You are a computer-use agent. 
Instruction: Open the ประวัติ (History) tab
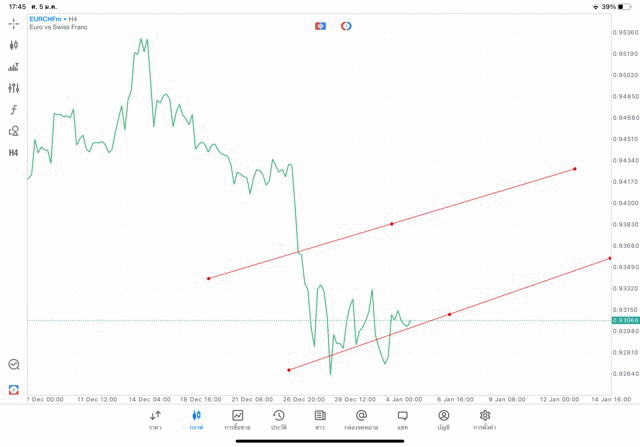(279, 419)
